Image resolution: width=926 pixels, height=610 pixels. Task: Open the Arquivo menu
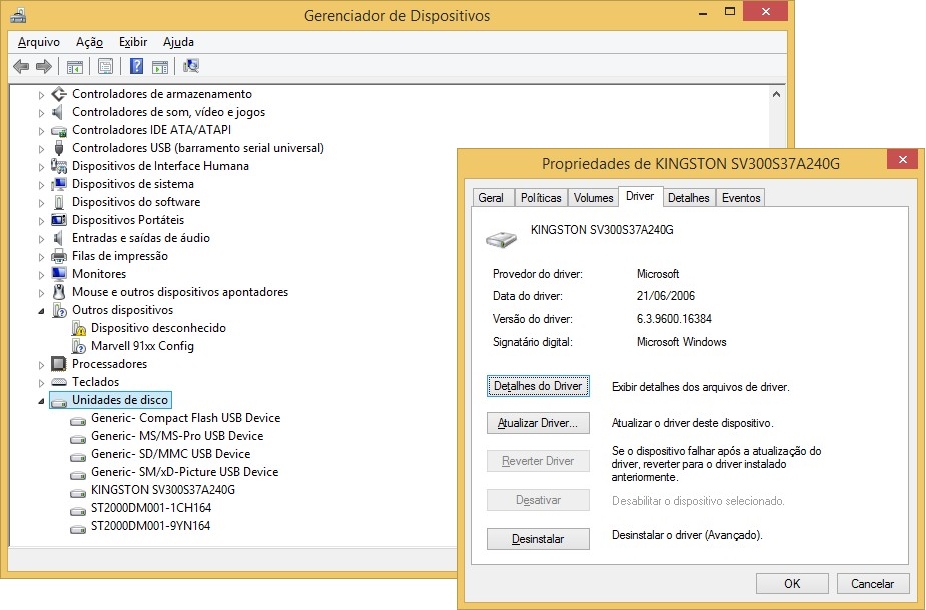click(x=38, y=42)
